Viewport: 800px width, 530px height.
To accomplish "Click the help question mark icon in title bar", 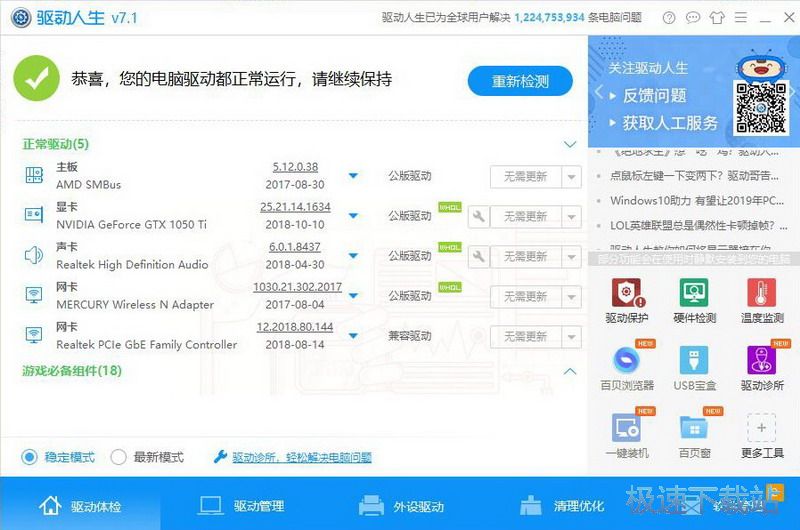I will pyautogui.click(x=669, y=18).
